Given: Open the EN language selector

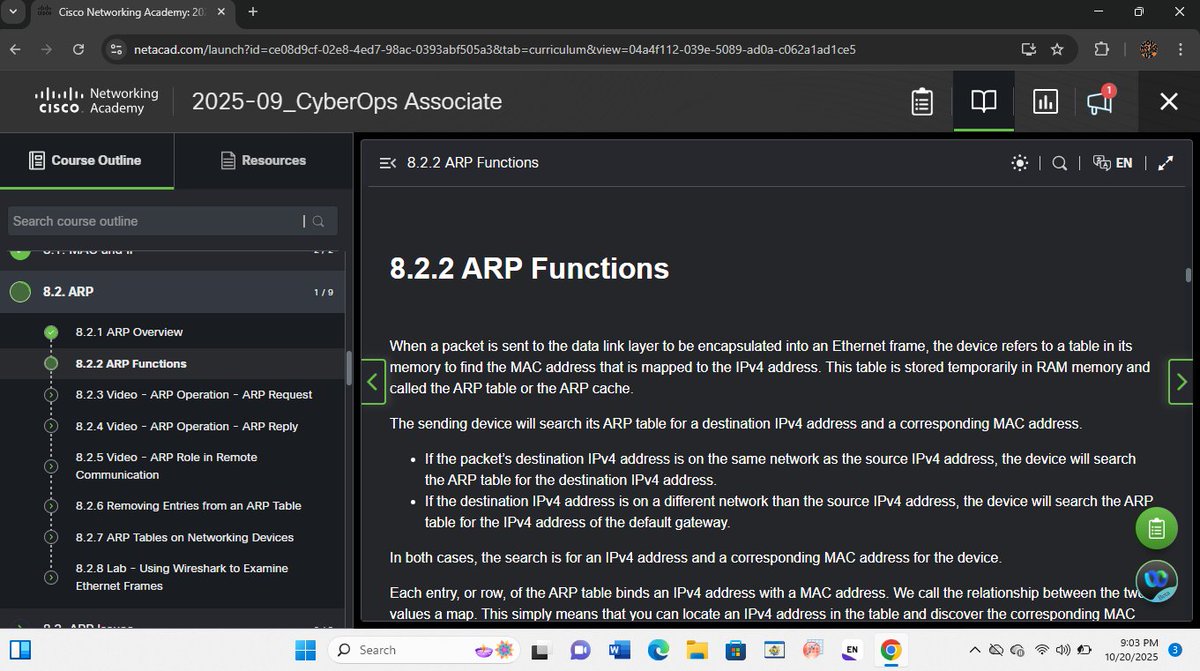Looking at the screenshot, I should [1113, 163].
